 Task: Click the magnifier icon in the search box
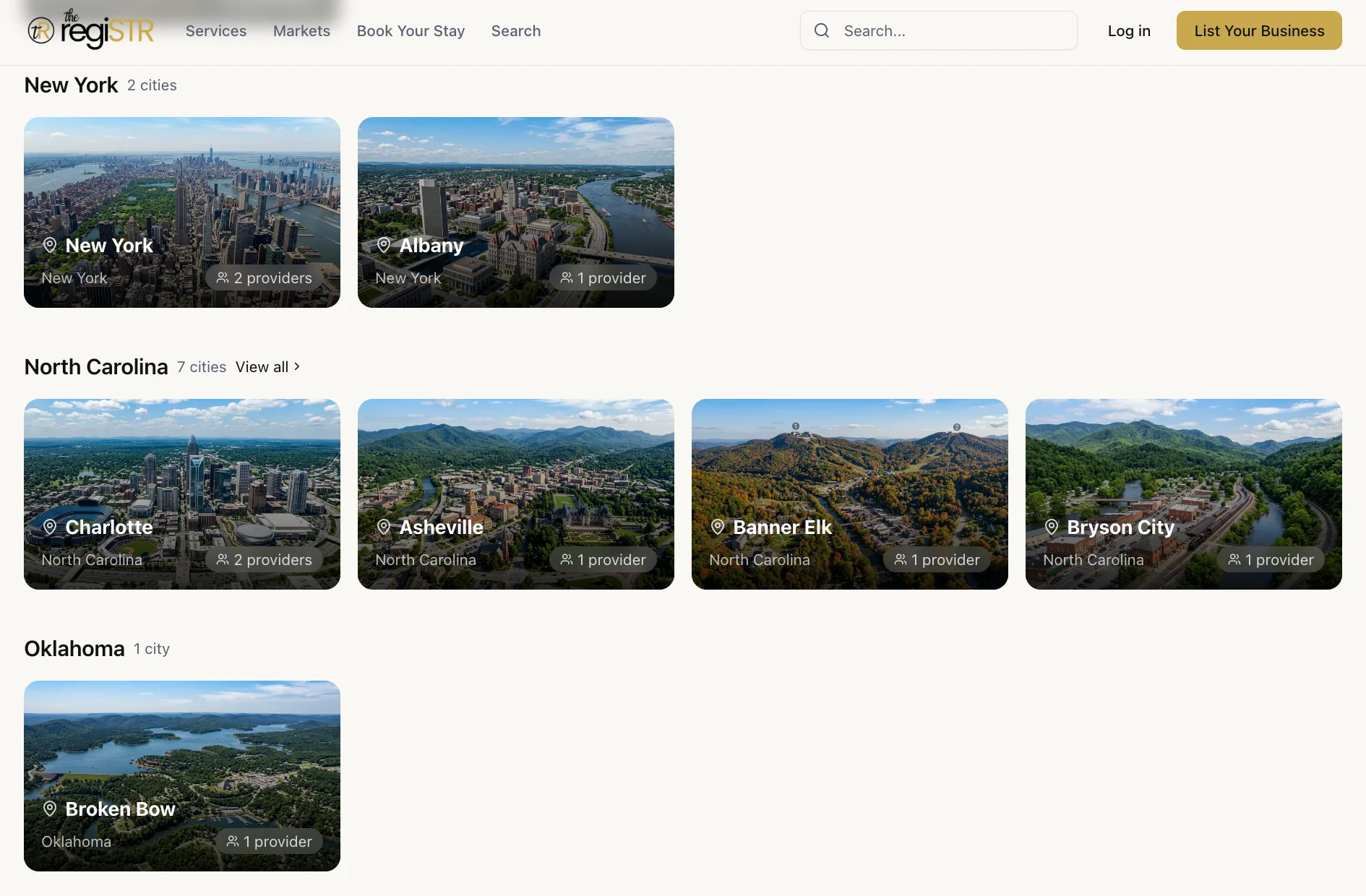(x=822, y=30)
